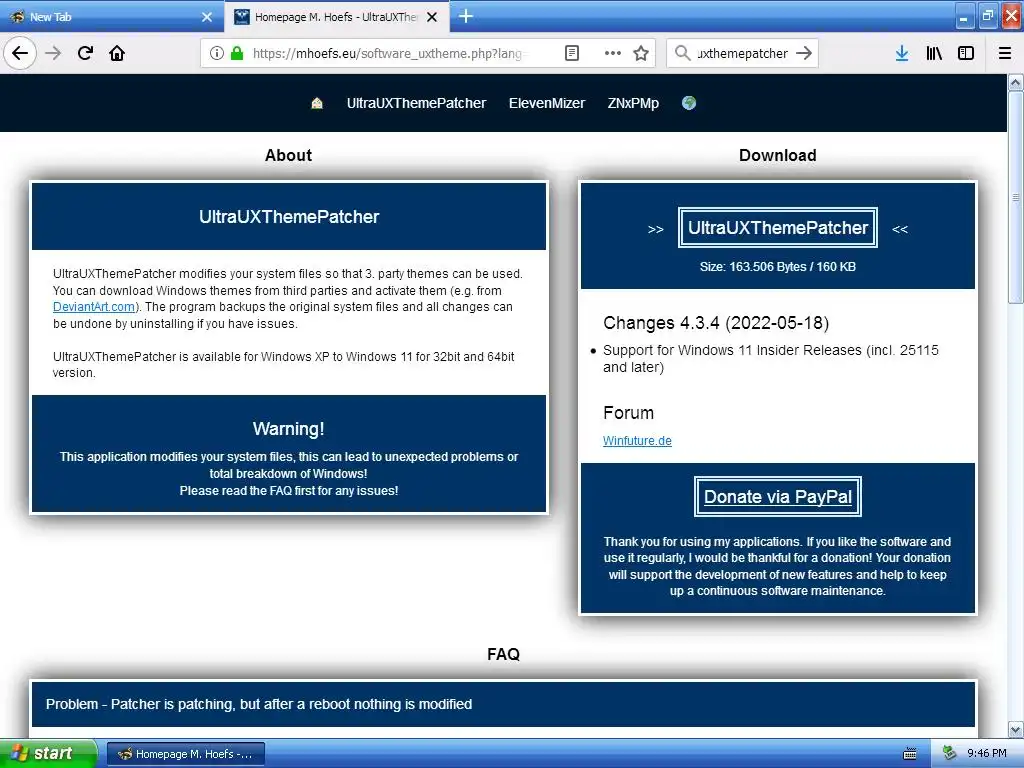
Task: Click the globe language icon
Action: point(688,103)
